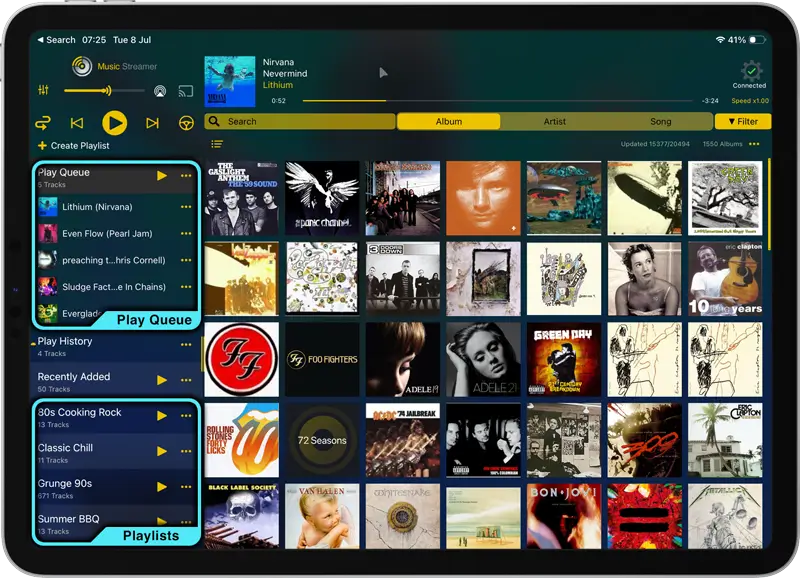Open the Filter dropdown
The image size is (800, 578).
(743, 121)
